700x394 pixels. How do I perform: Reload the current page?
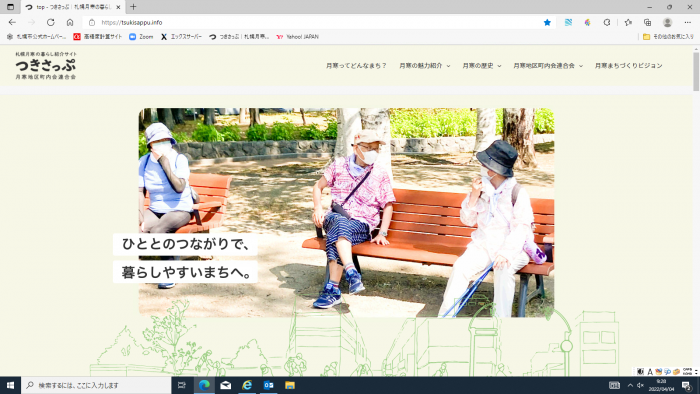click(50, 22)
